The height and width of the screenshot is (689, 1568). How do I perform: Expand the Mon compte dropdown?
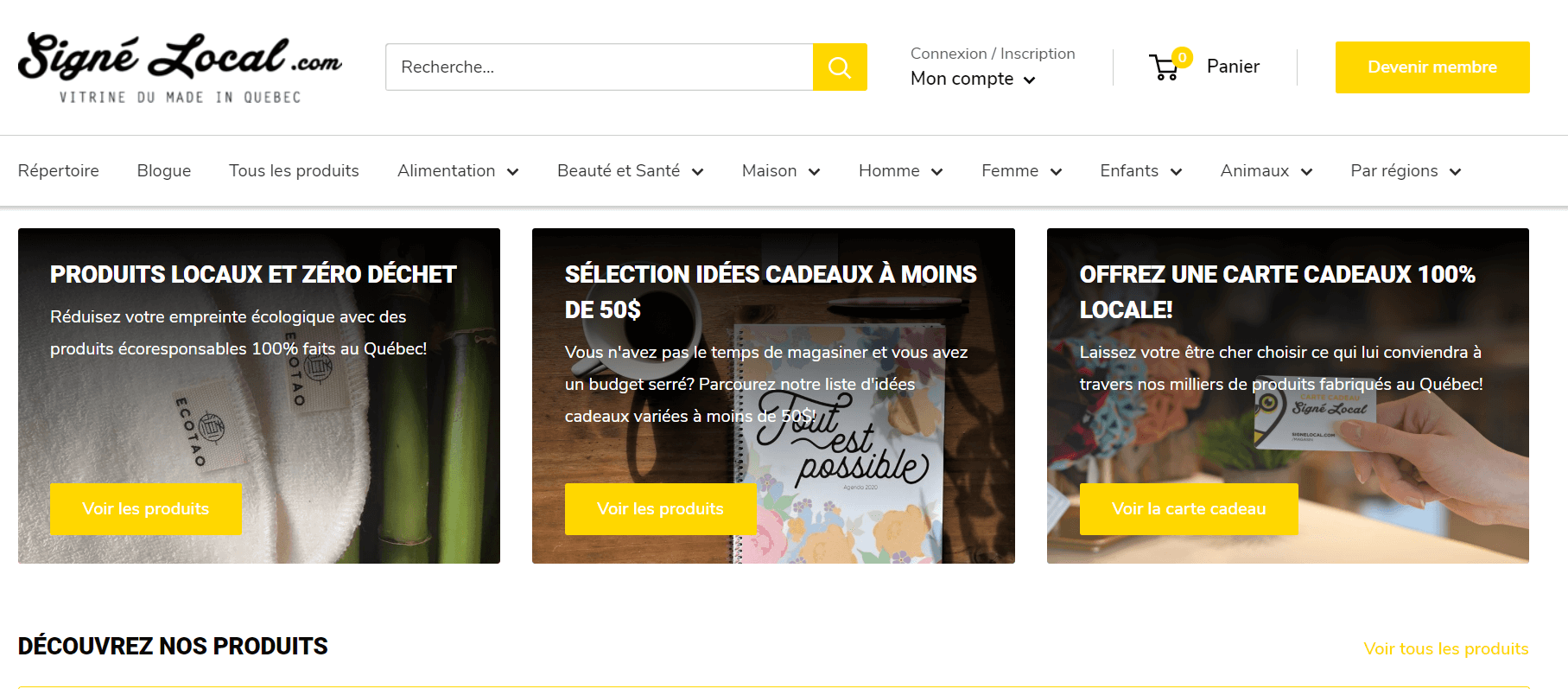pos(973,79)
